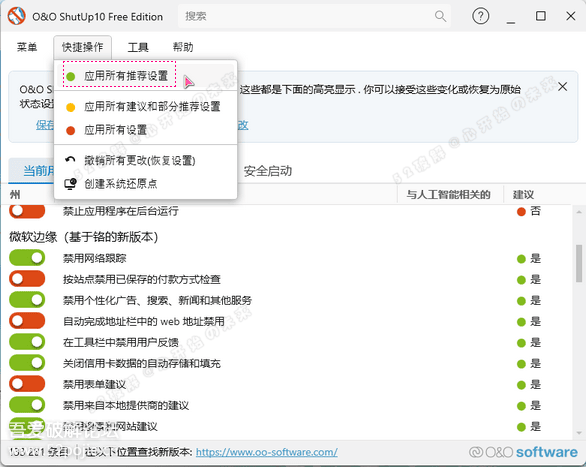
Task: Click the 建议 column header
Action: click(523, 195)
